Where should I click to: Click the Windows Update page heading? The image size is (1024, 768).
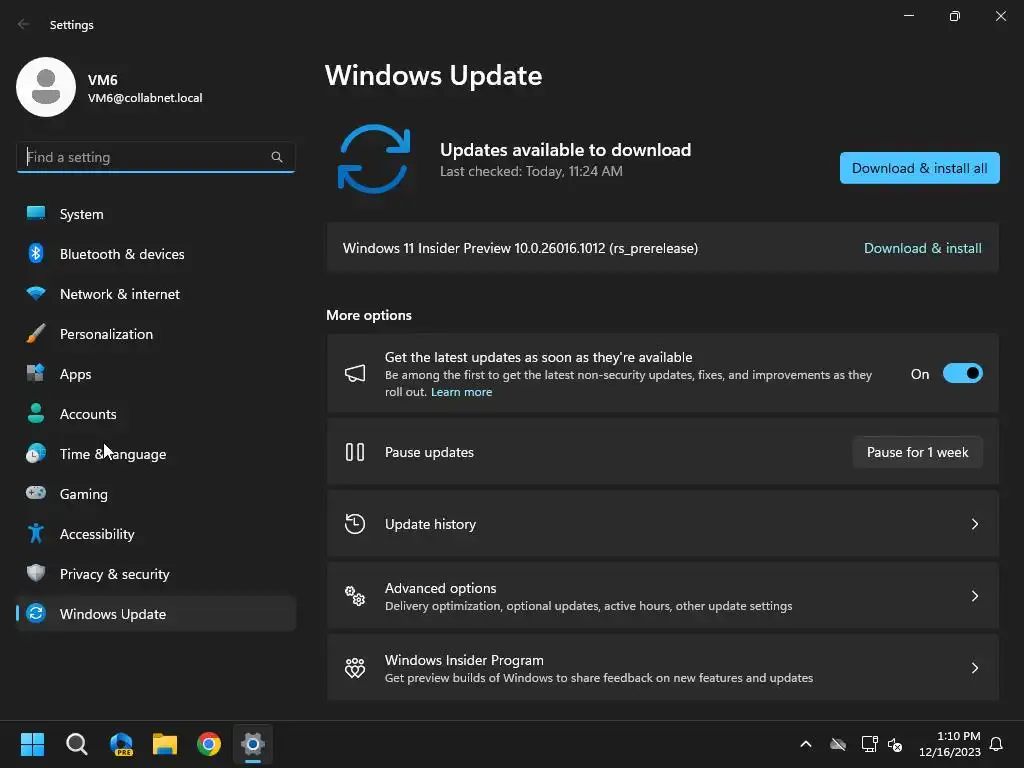click(434, 76)
